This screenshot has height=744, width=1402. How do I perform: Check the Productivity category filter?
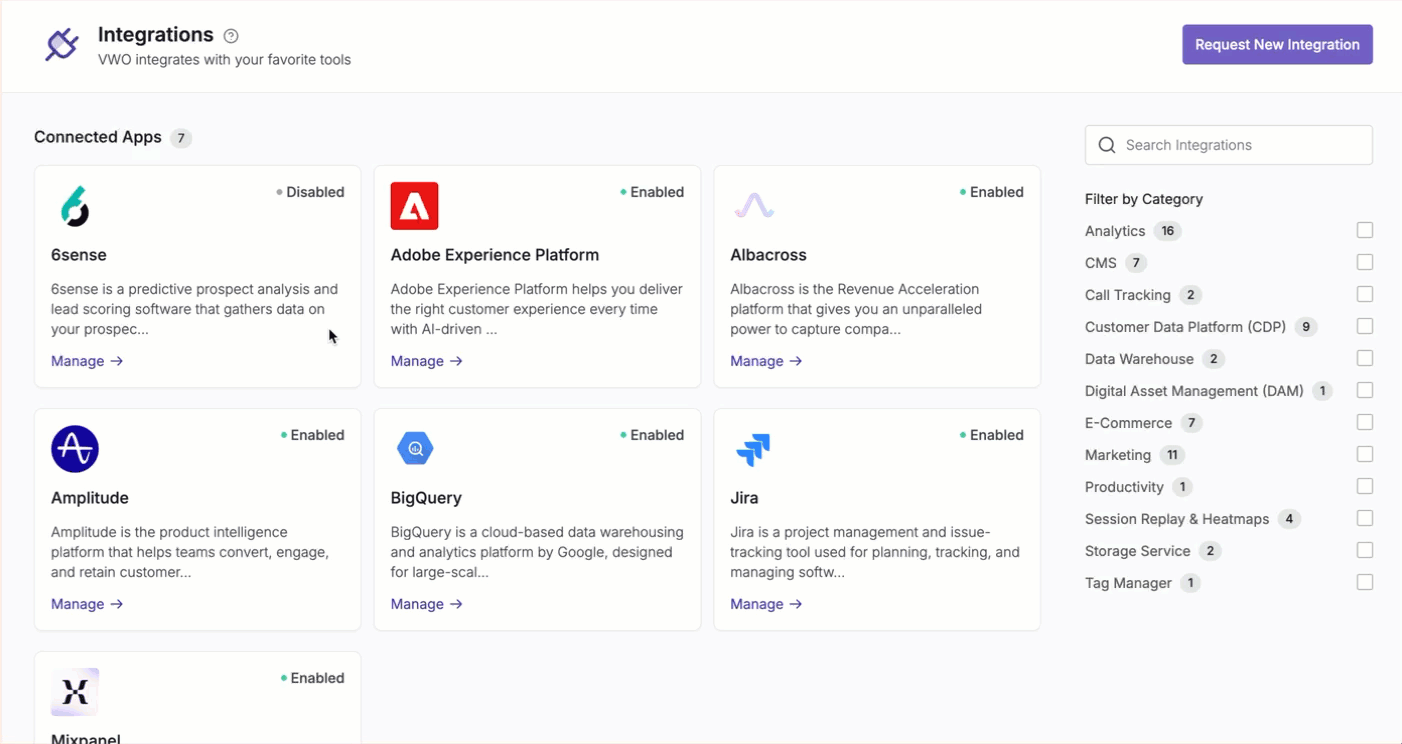[x=1365, y=487]
